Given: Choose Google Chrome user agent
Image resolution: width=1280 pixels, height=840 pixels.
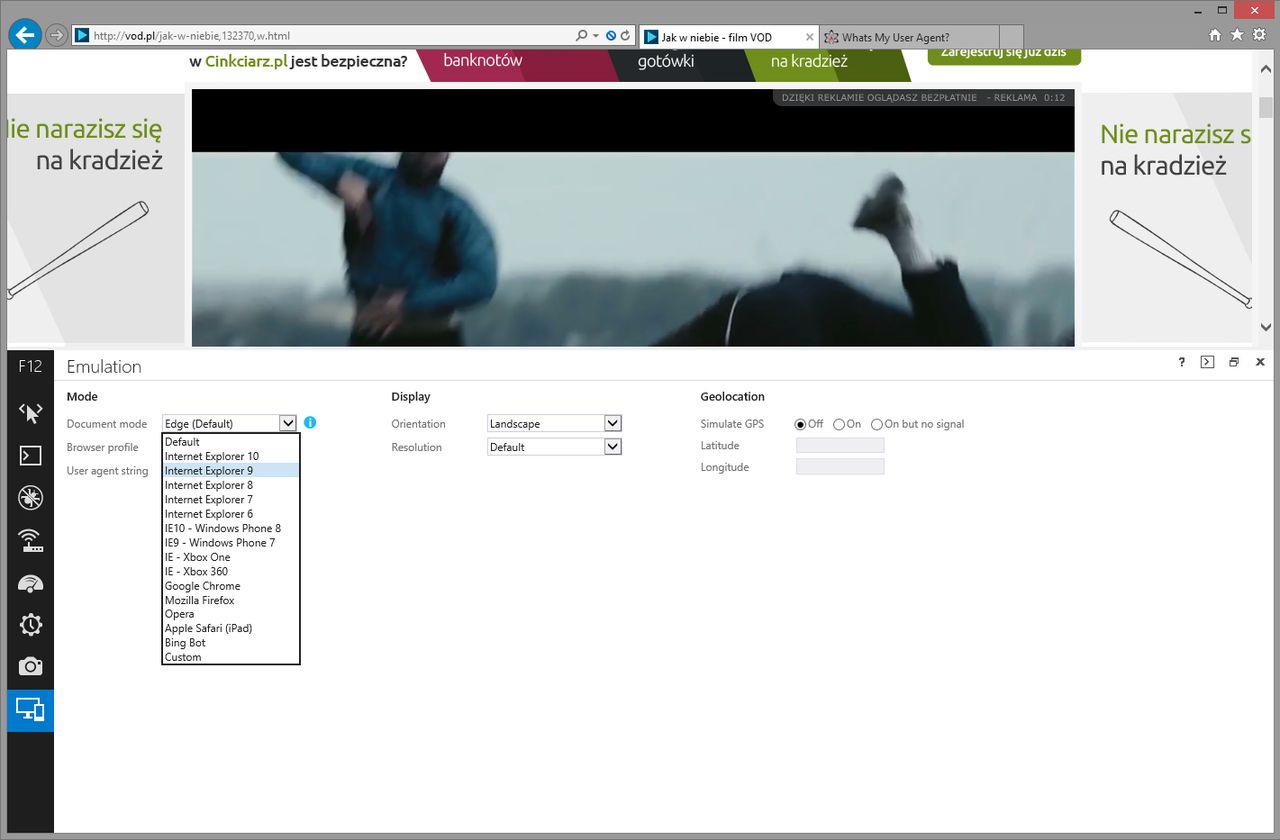Looking at the screenshot, I should pos(231,586).
